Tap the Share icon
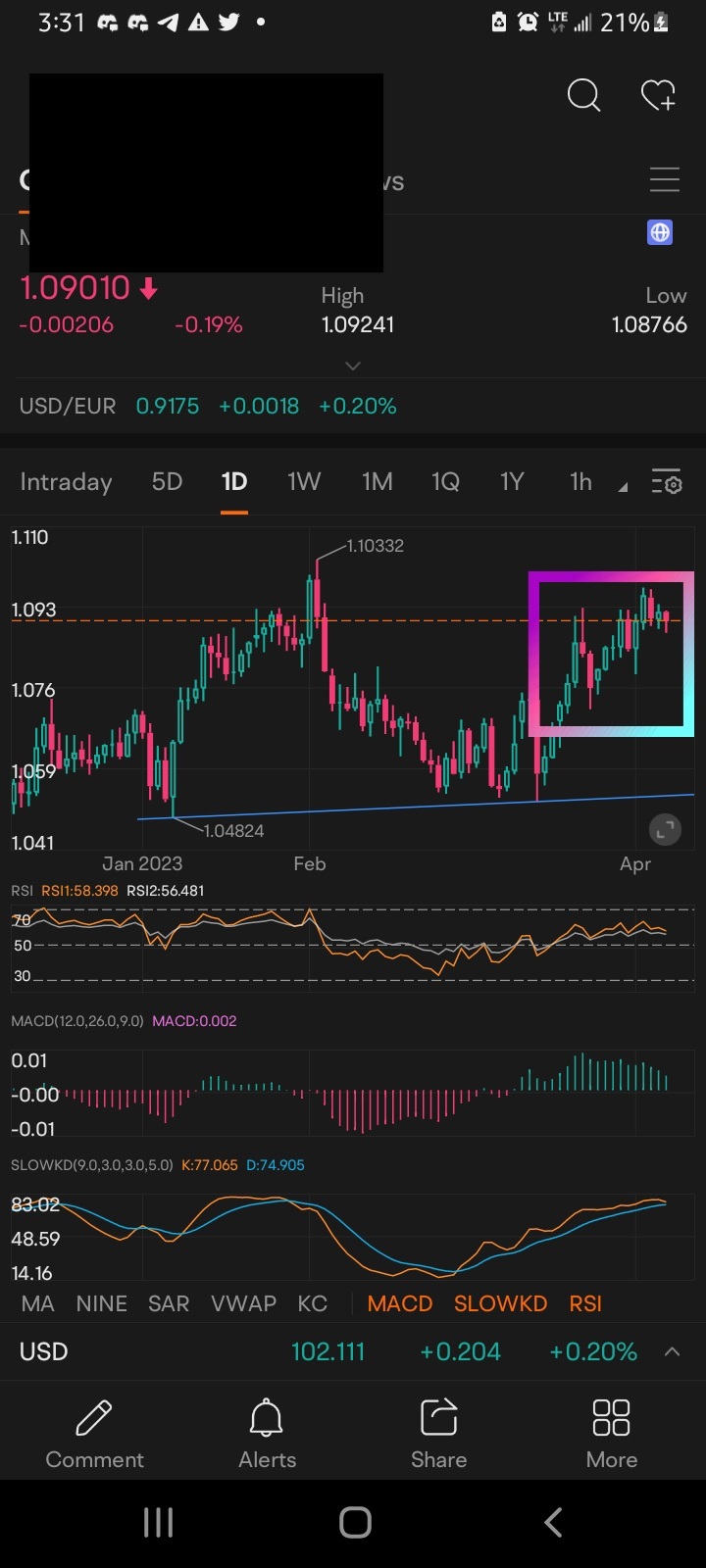 [438, 1433]
